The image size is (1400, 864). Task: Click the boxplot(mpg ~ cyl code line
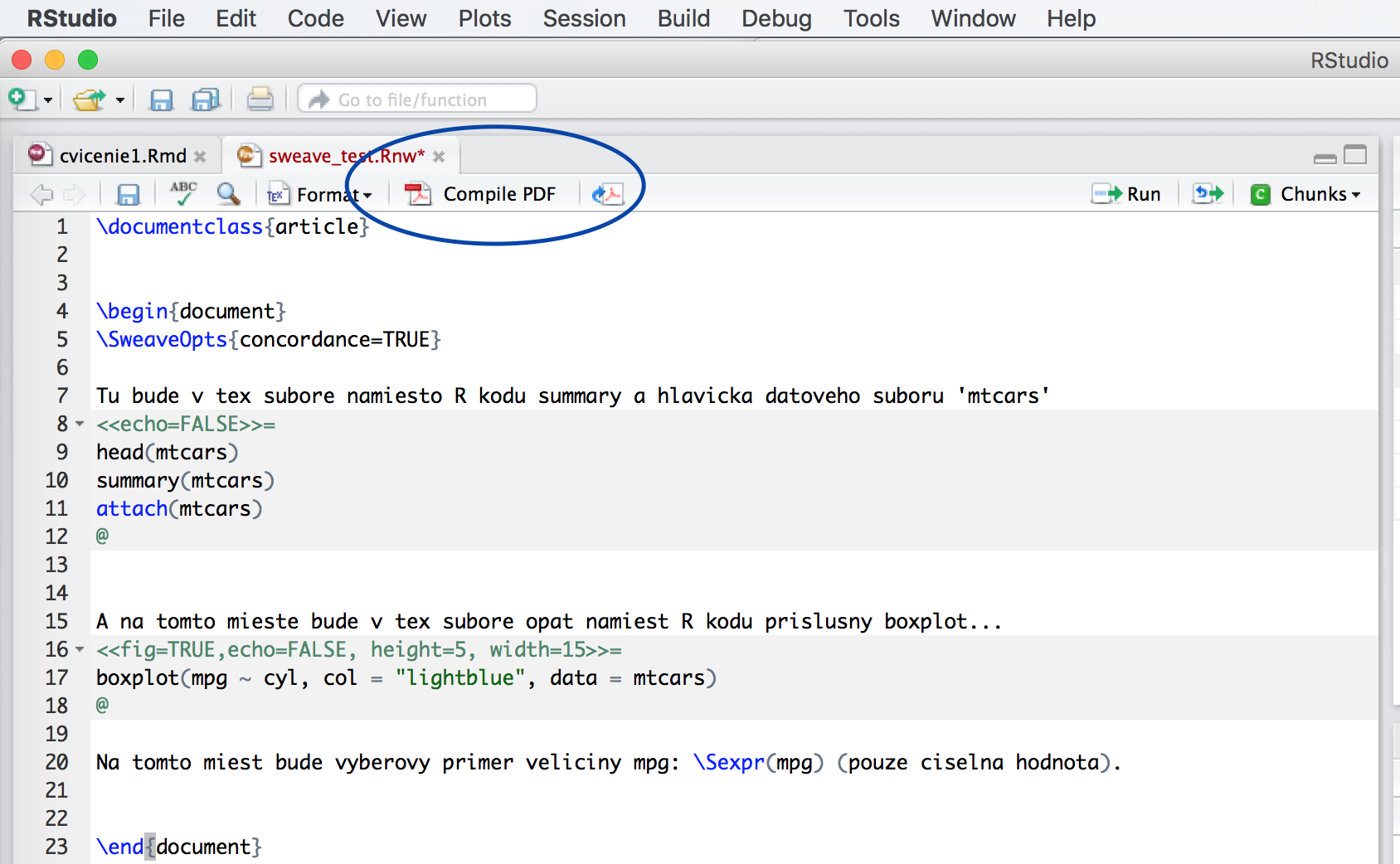point(406,678)
